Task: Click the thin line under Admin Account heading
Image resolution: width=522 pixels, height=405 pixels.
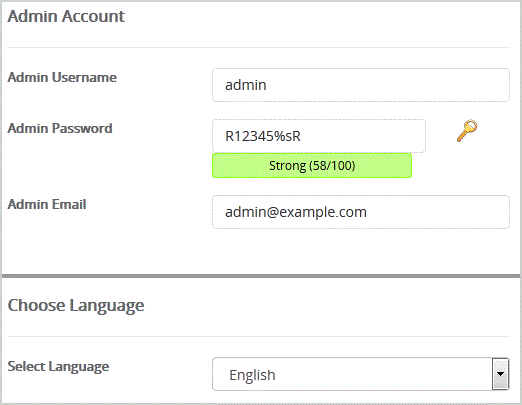Action: coord(258,48)
